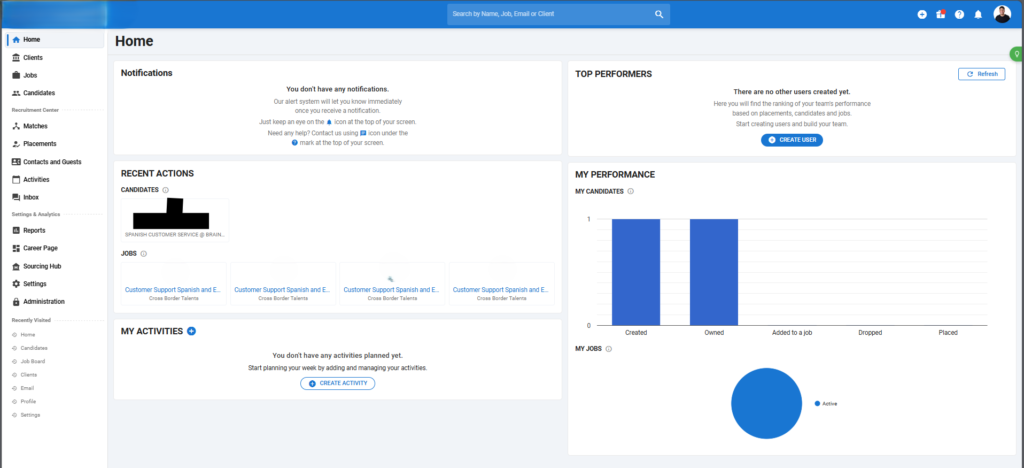Click info icon next to My Jobs
Image resolution: width=1024 pixels, height=468 pixels.
point(609,349)
